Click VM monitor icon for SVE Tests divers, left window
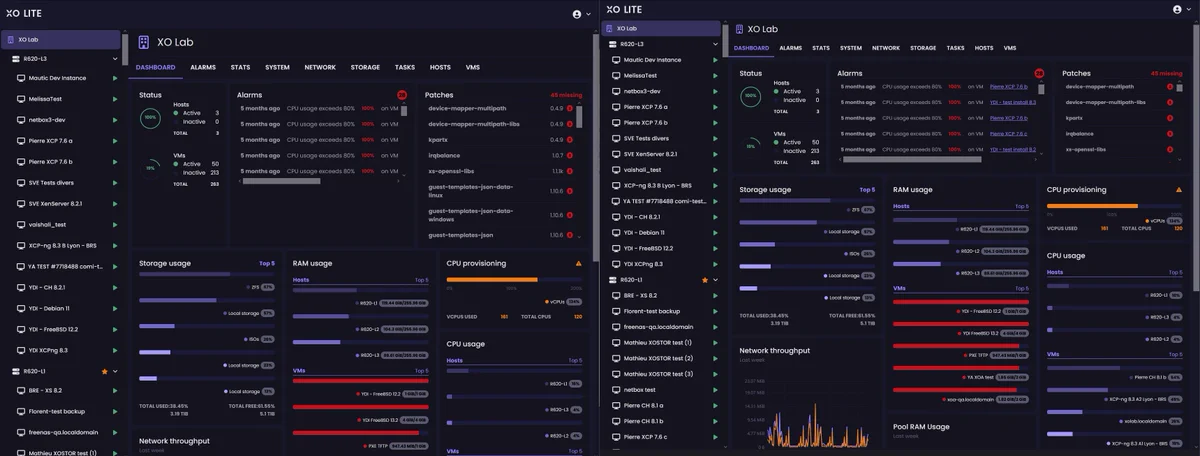Viewport: 1200px width, 456px height. 21,183
